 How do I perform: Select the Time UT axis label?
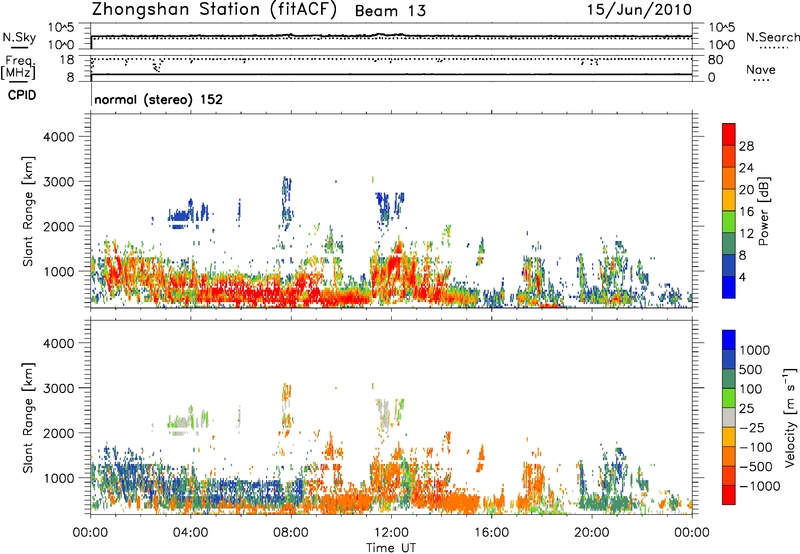coord(391,548)
